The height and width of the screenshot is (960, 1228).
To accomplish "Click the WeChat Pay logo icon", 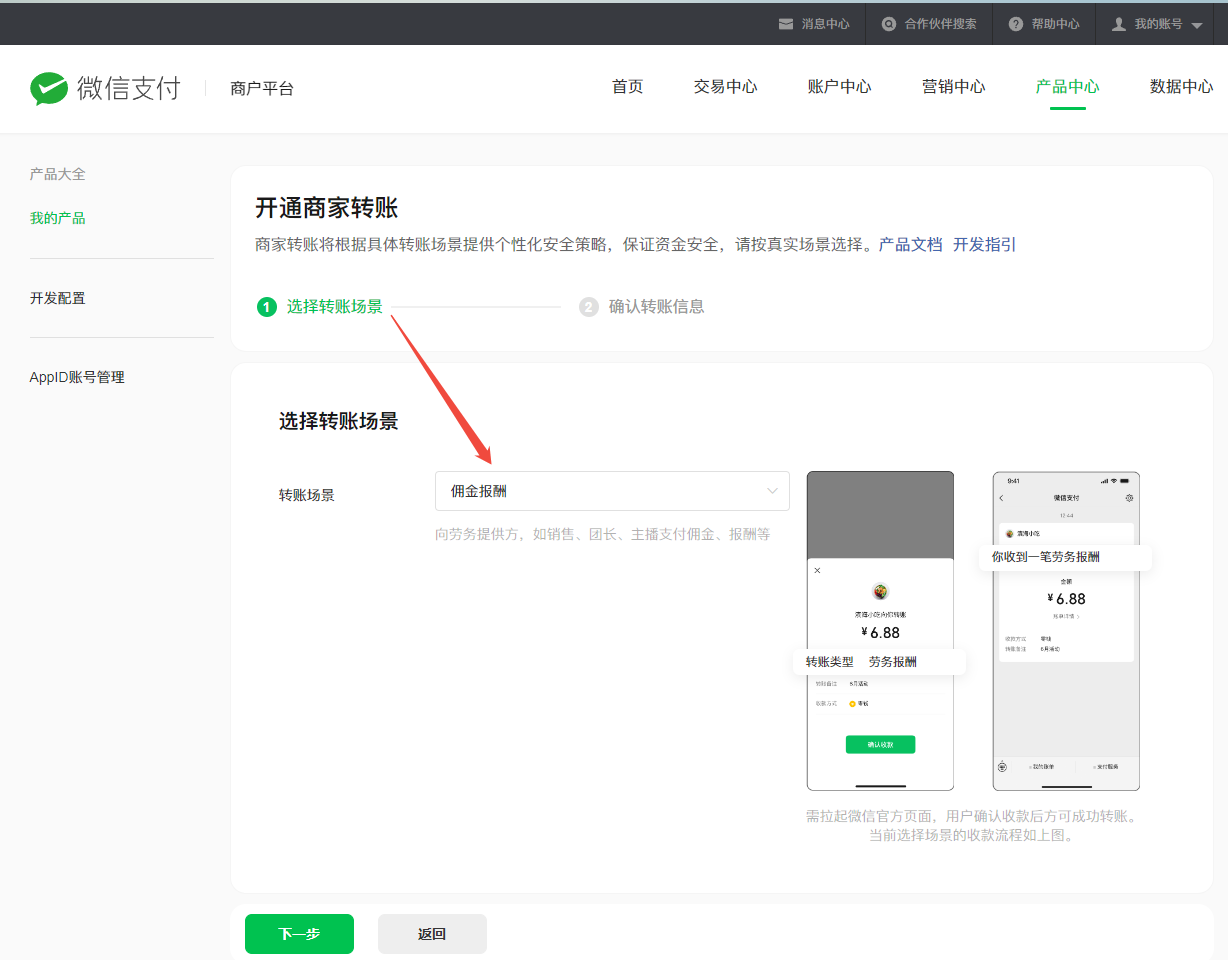I will (49, 88).
